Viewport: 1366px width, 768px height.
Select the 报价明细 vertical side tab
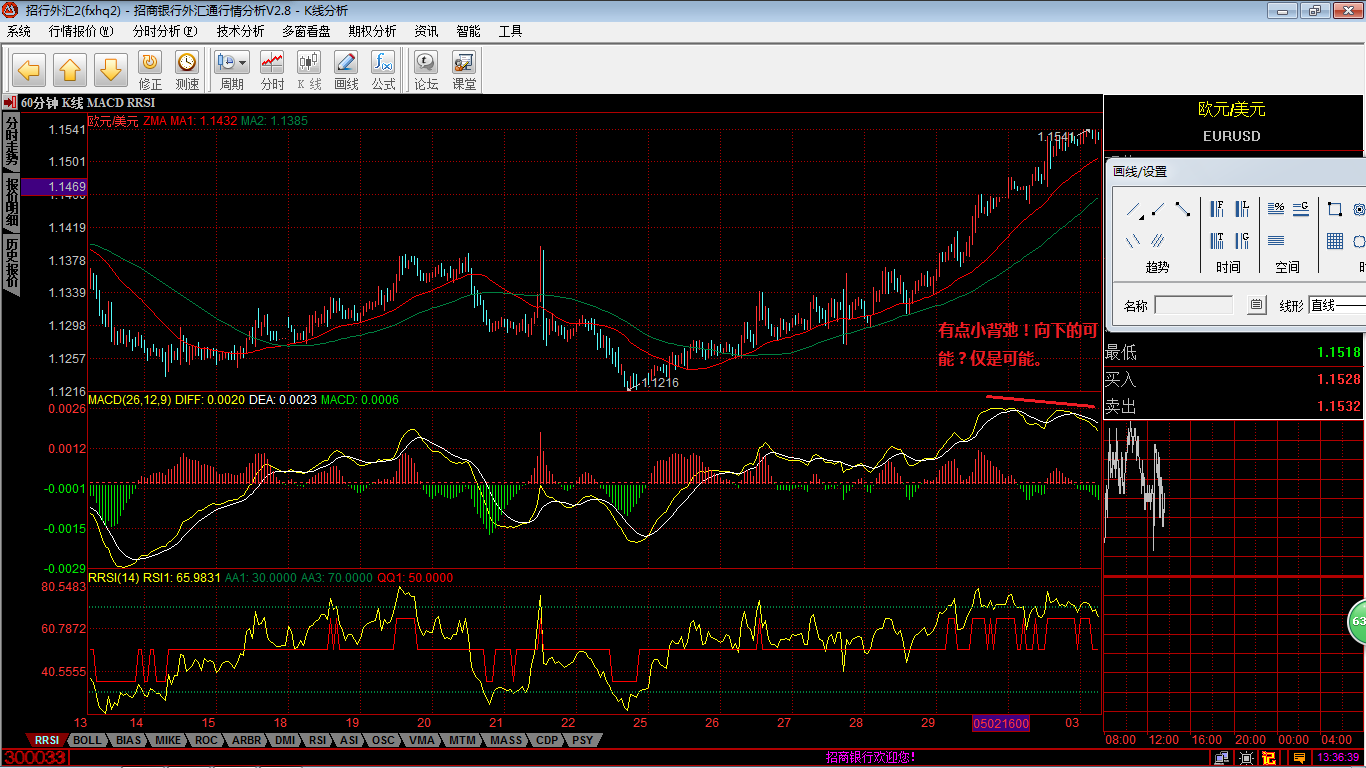click(x=12, y=203)
